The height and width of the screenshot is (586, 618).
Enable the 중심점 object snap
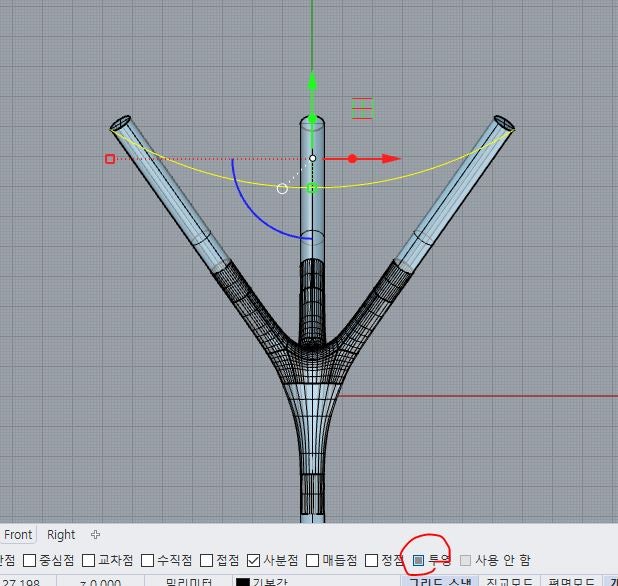[x=30, y=560]
